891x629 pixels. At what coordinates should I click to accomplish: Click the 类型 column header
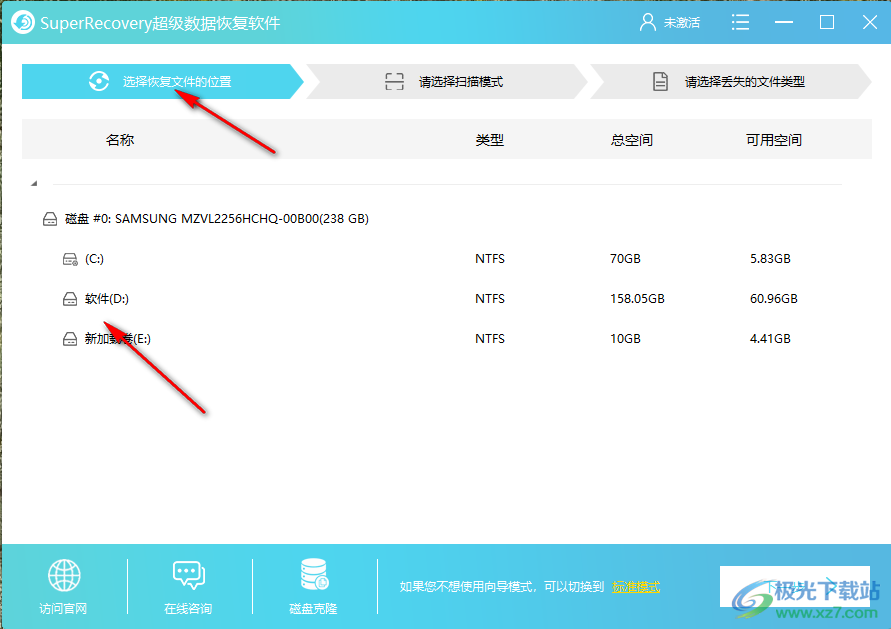(x=490, y=140)
